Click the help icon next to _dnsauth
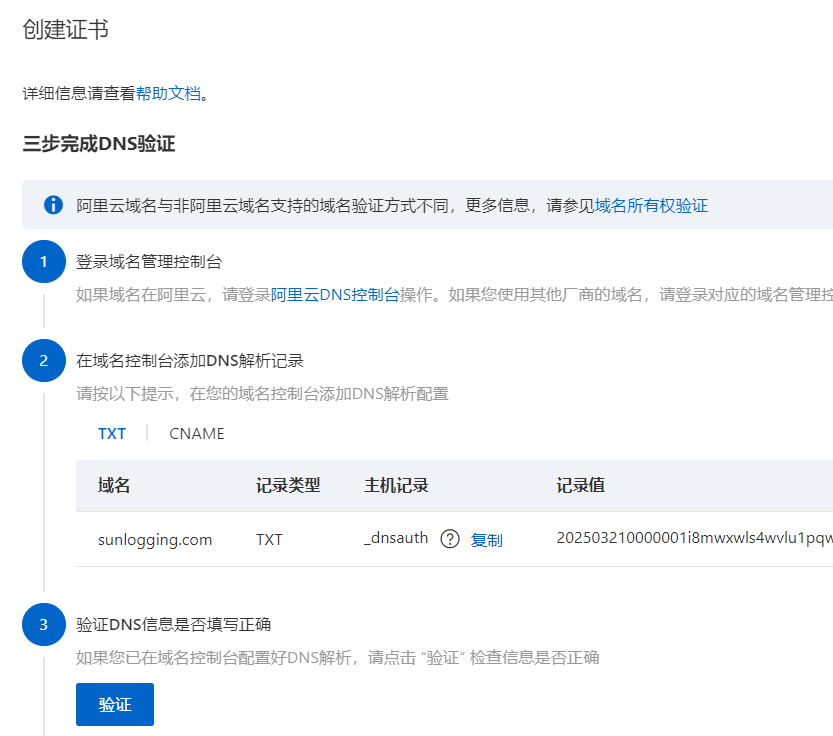Viewport: 833px width, 736px height. tap(450, 539)
